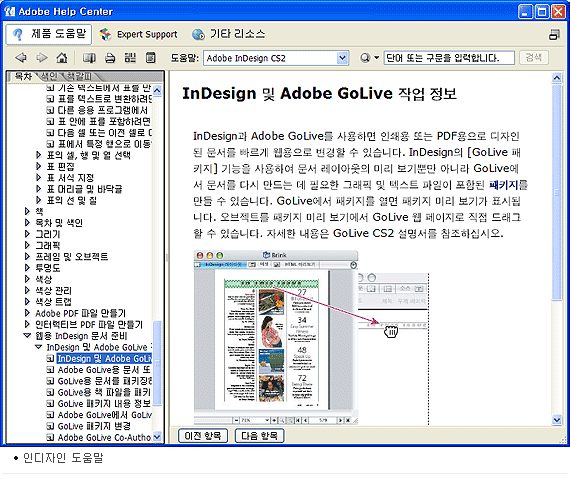Click the search phrase input field
Screen dimensions: 570x479
[x=449, y=58]
